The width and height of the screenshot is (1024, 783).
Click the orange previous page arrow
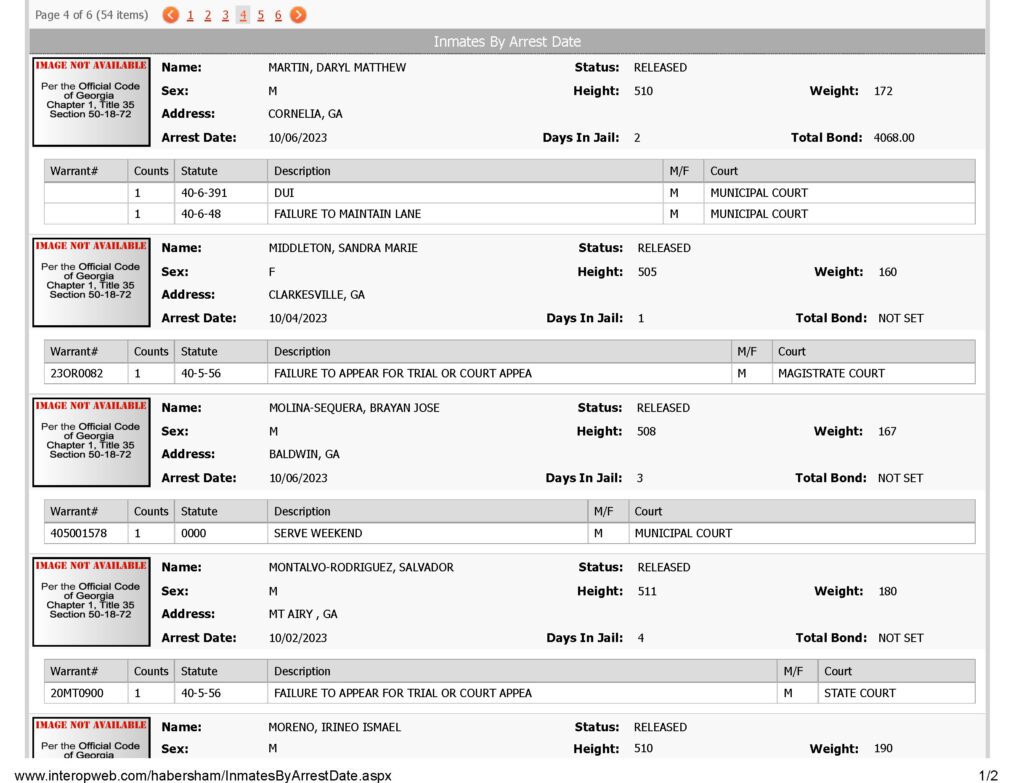point(170,14)
